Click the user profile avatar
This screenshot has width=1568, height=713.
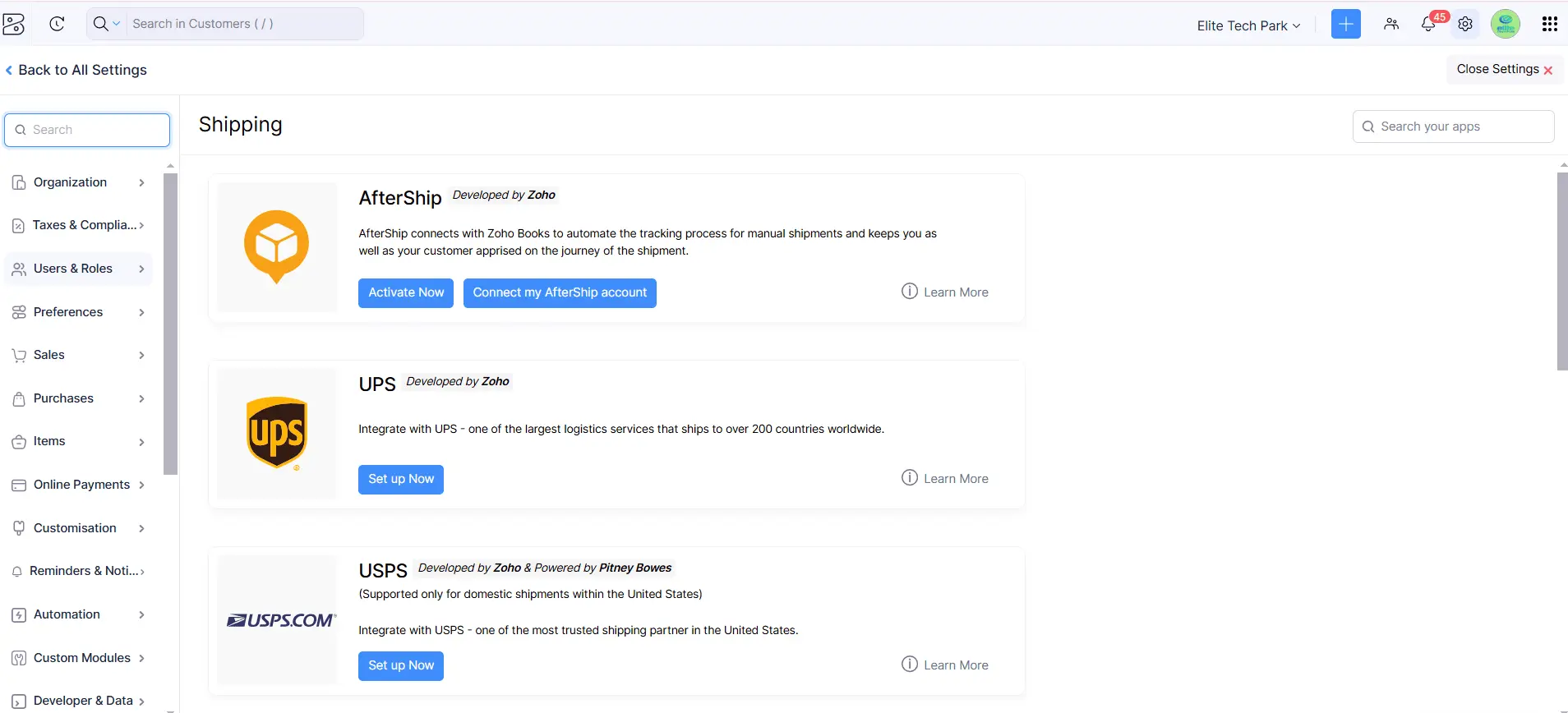1505,24
